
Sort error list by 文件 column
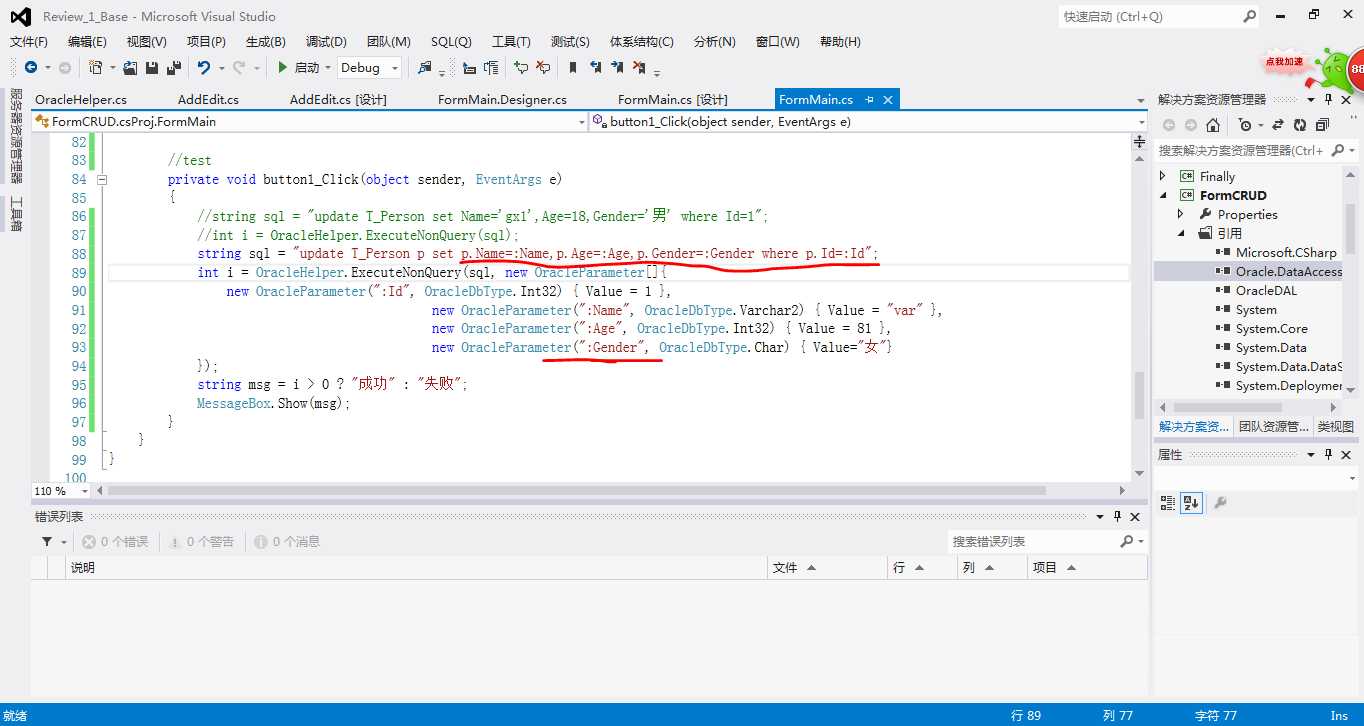point(826,567)
